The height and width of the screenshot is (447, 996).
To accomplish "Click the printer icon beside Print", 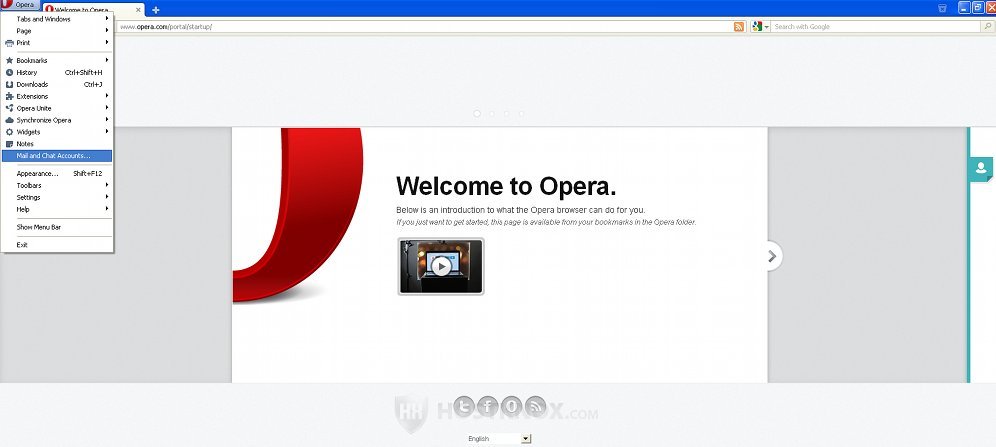I will click(10, 43).
